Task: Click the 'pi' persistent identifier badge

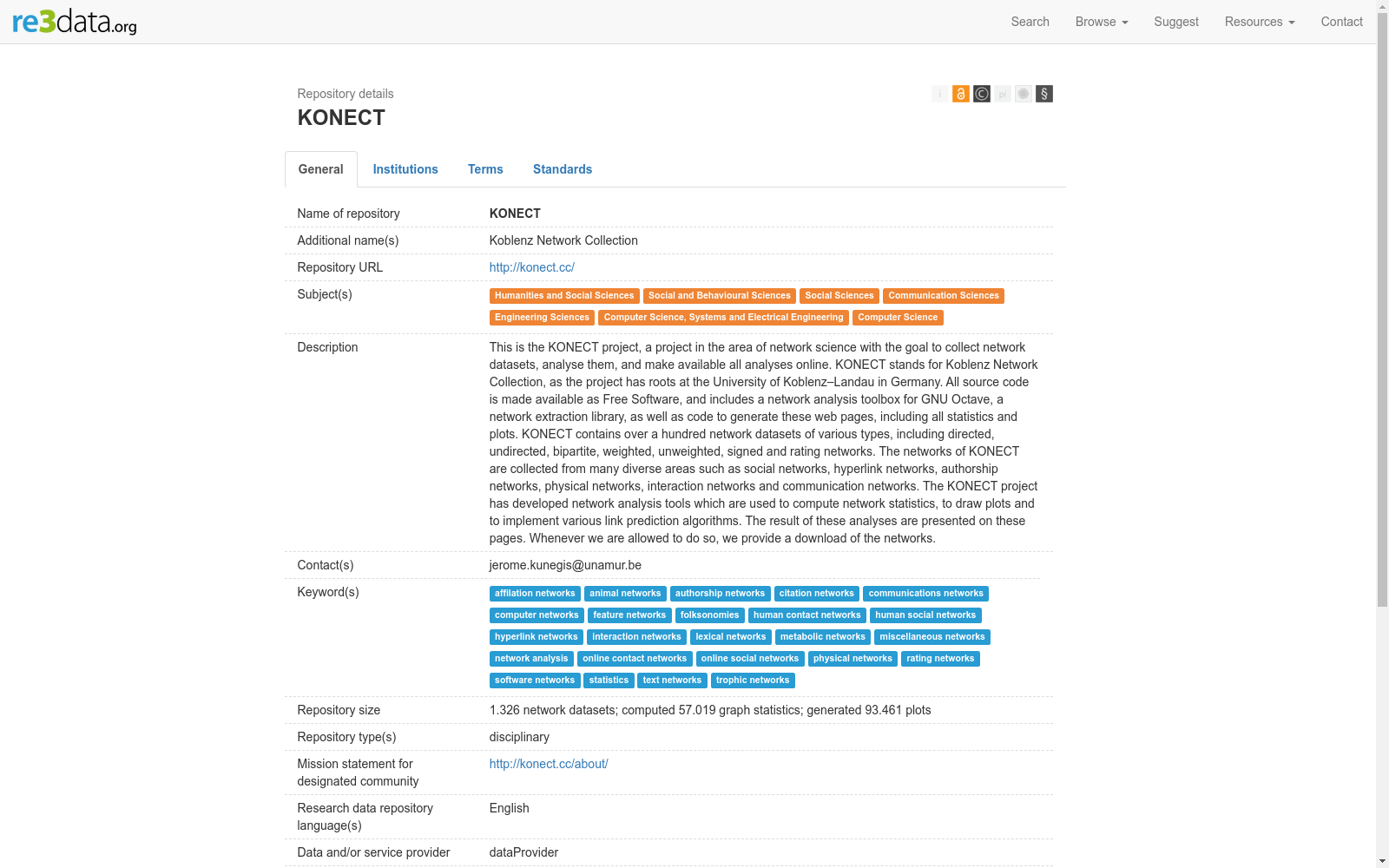Action: pos(1003,94)
